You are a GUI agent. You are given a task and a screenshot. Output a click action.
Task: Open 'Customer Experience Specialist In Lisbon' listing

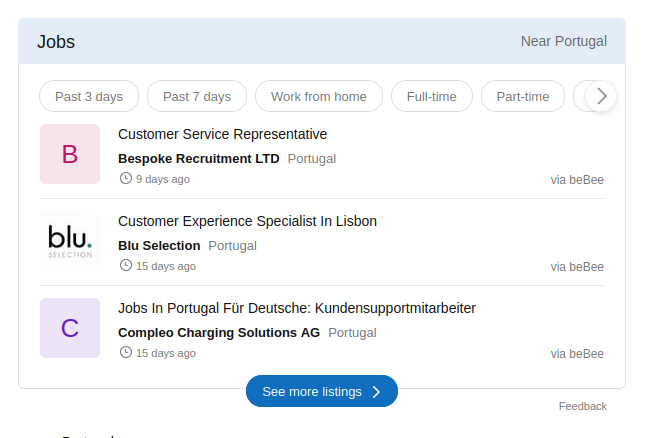247,221
